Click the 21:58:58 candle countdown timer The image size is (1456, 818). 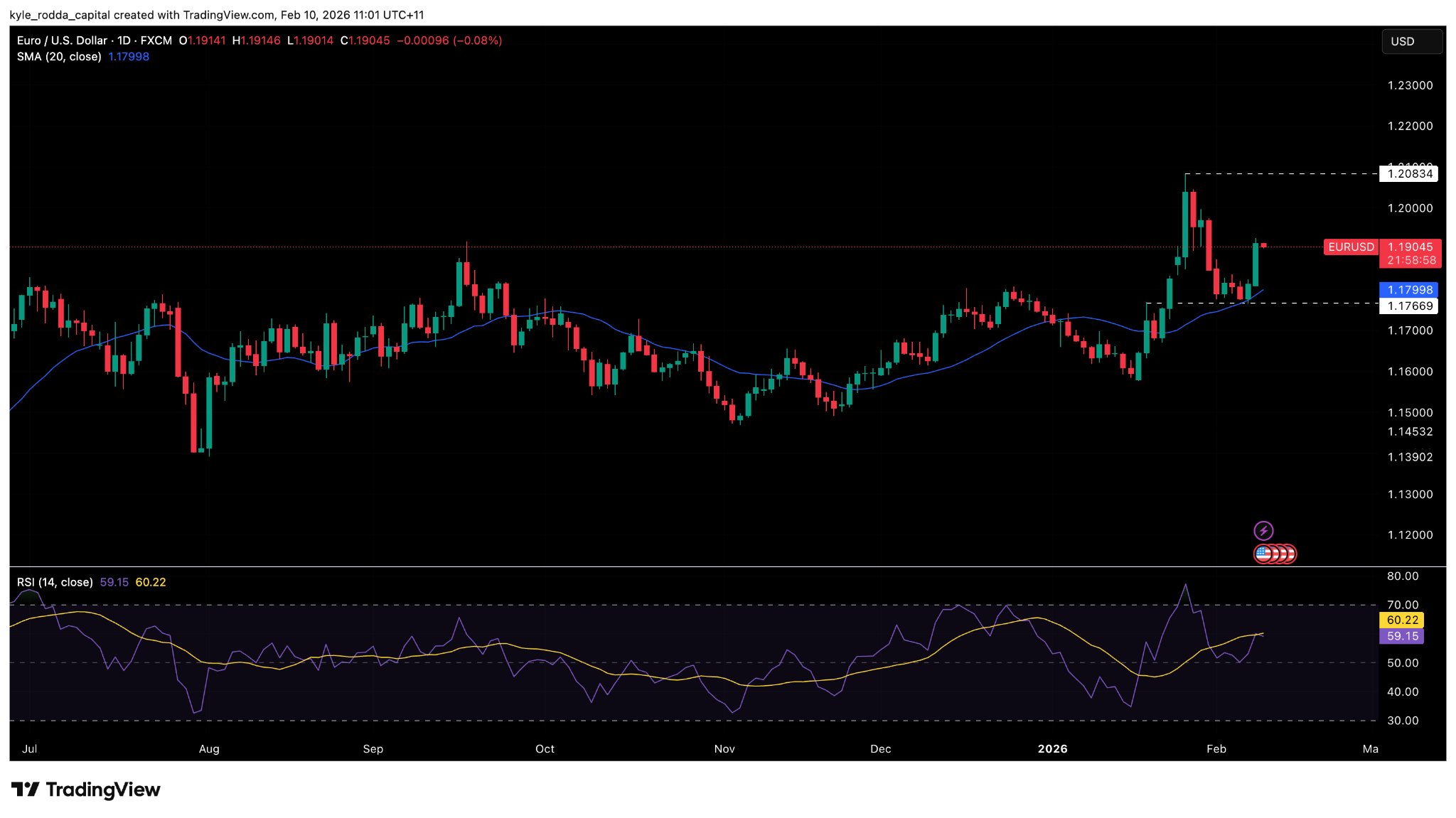tap(1411, 260)
